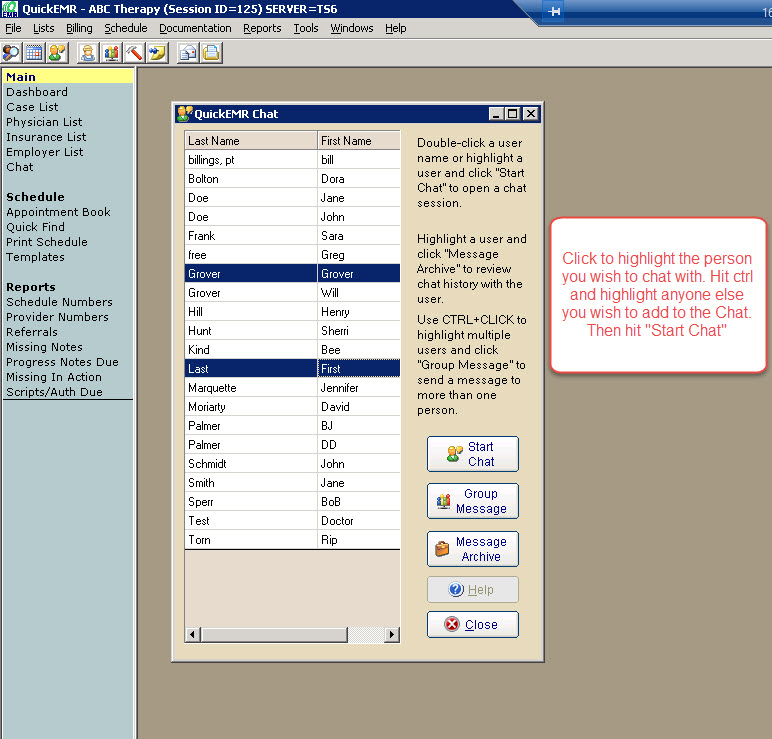
Task: Select the Sperr BoB user row
Action: pos(292,502)
